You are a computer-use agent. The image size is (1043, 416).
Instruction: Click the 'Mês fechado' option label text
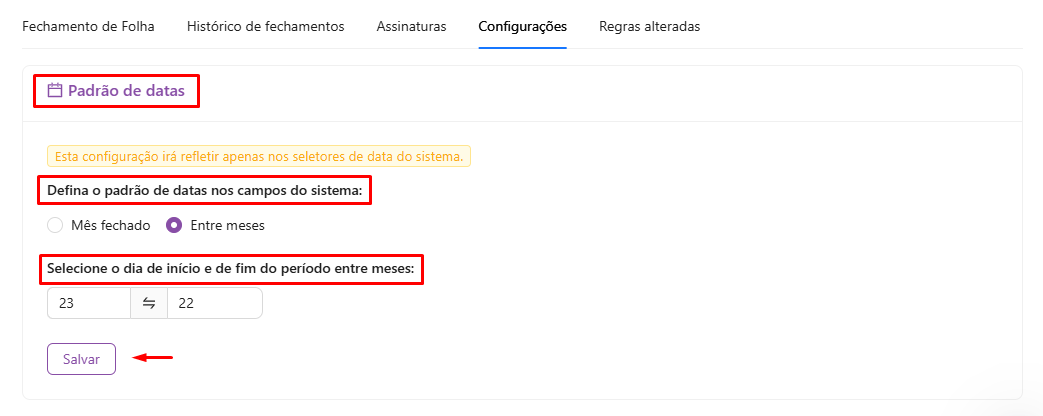(110, 226)
